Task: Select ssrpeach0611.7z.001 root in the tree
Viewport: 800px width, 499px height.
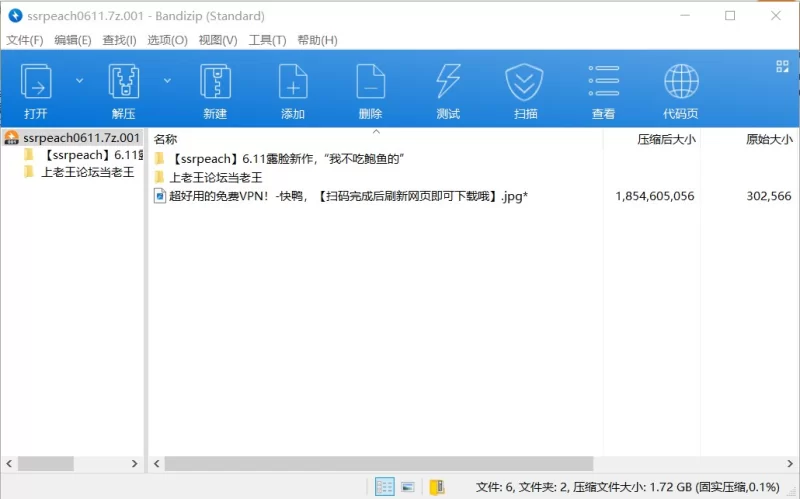Action: tap(81, 138)
